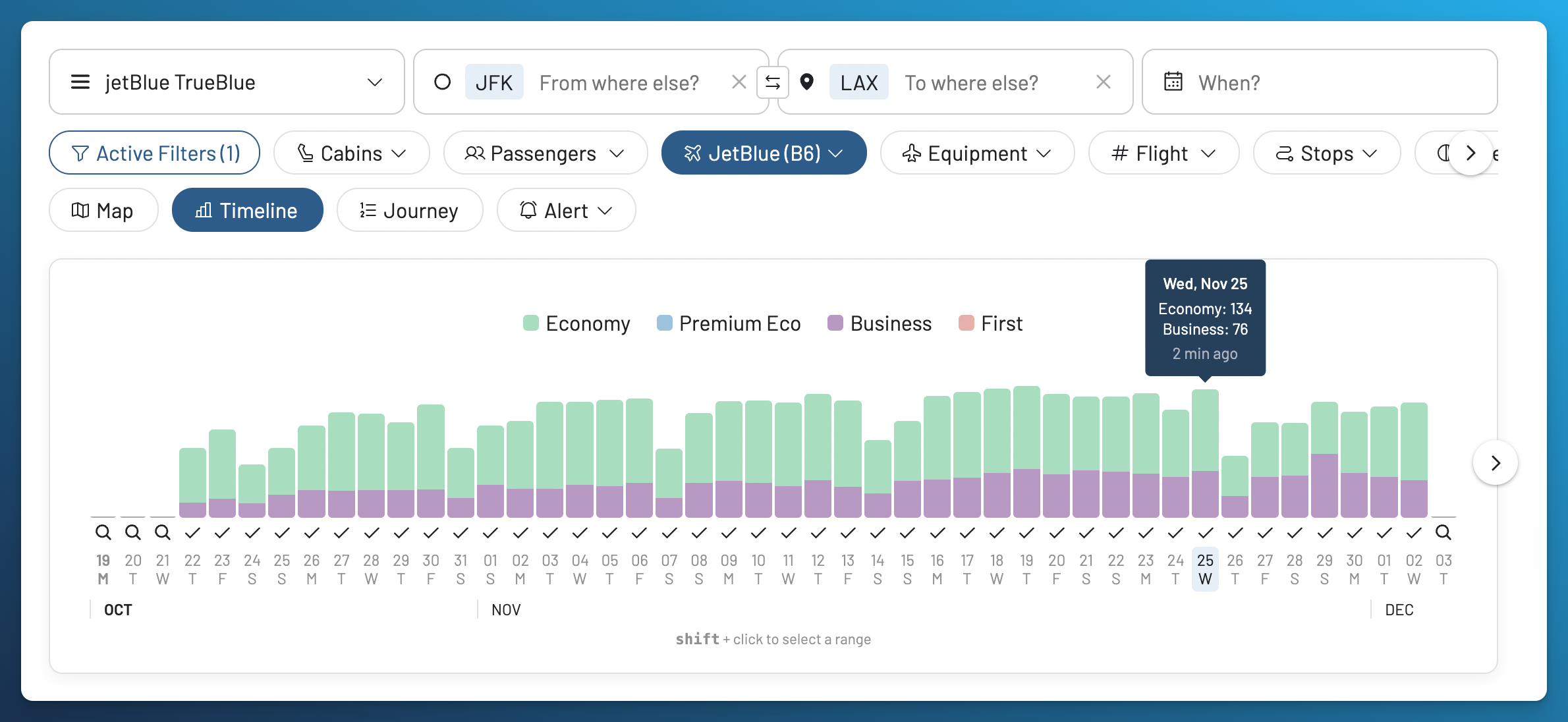
Task: Toggle Premium Eco series in legend
Action: click(729, 323)
